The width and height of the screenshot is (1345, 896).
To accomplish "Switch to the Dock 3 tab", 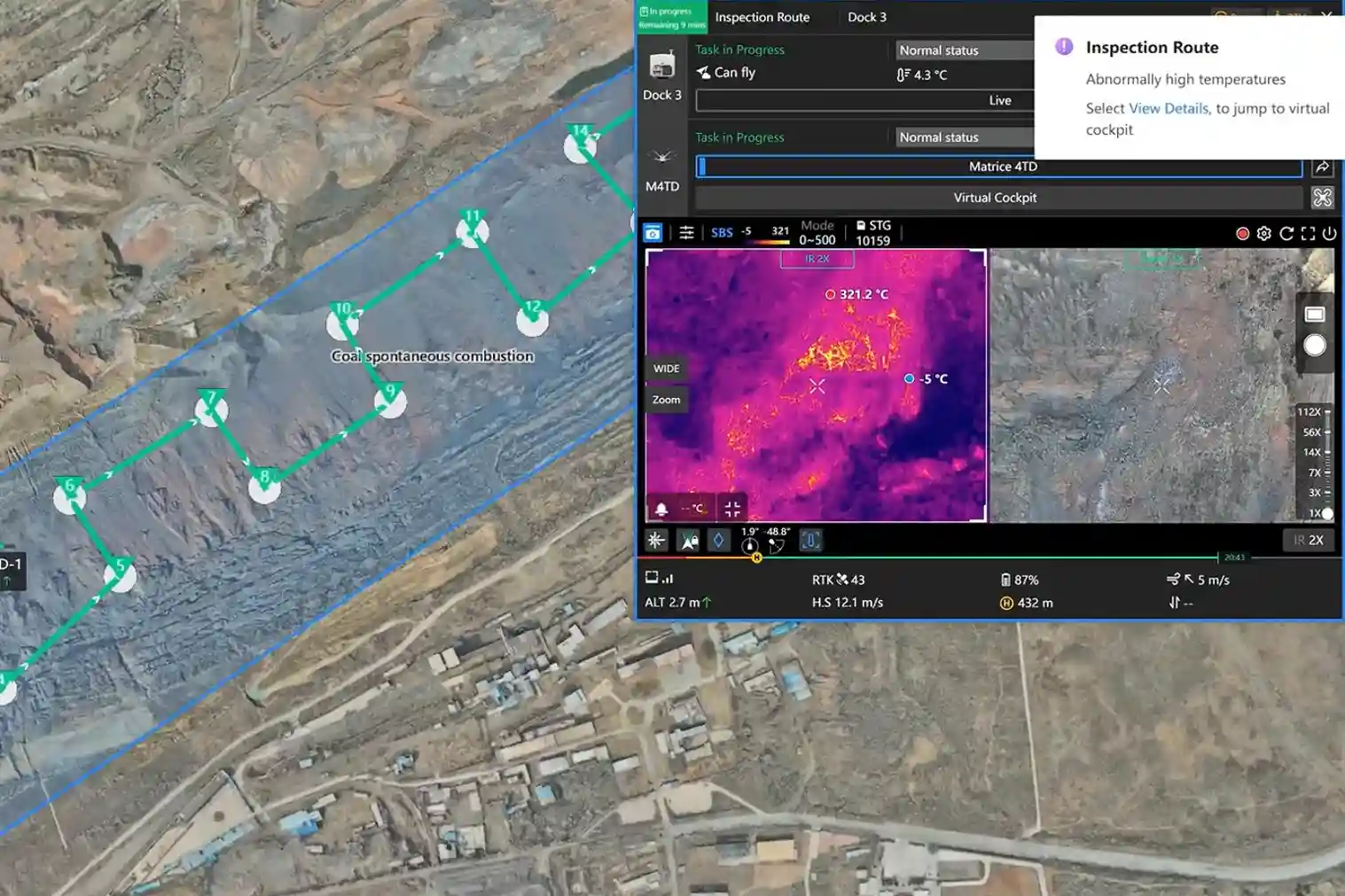I will 866,17.
